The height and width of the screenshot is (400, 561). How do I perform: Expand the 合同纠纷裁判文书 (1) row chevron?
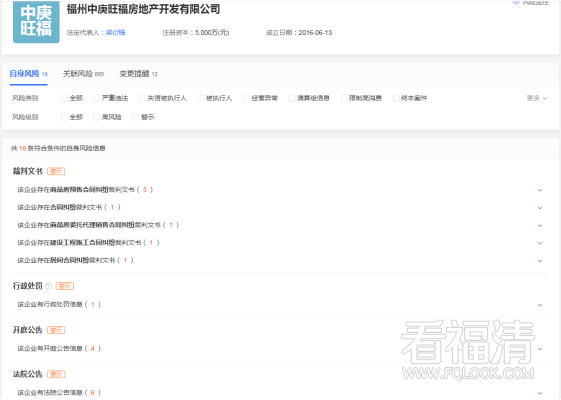click(540, 208)
